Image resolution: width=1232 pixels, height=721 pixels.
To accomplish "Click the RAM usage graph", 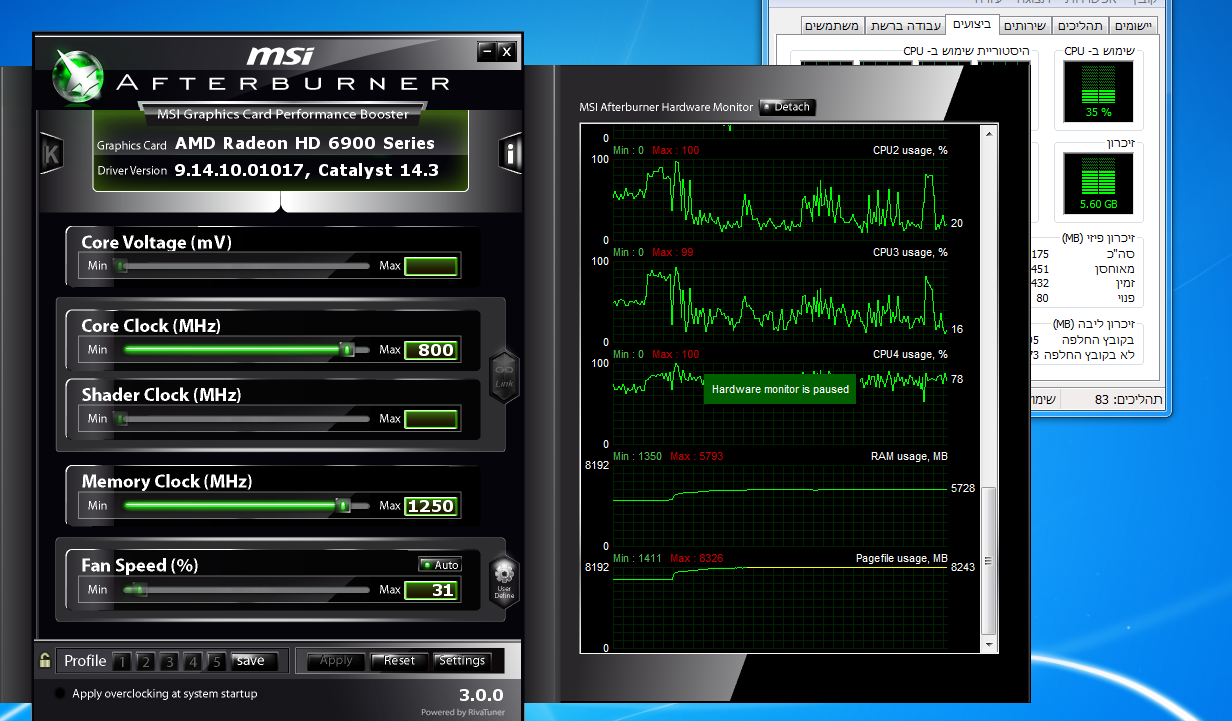I will click(x=780, y=505).
